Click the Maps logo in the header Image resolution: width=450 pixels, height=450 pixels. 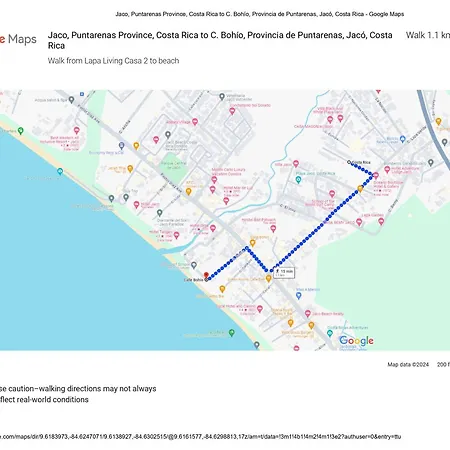(x=18, y=39)
